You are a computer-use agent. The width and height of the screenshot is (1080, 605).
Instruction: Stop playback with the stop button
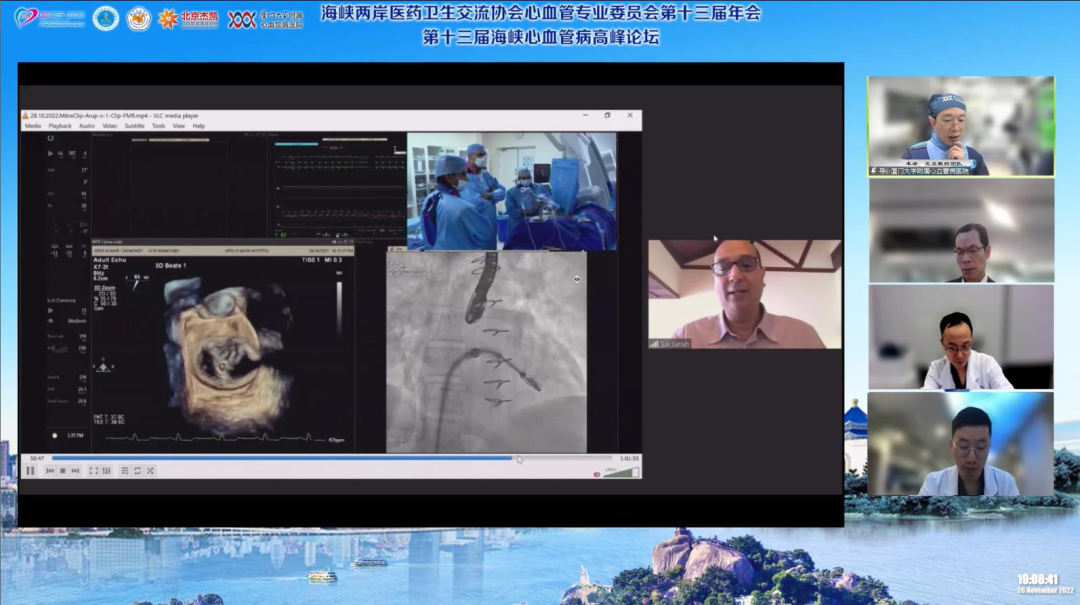(62, 470)
